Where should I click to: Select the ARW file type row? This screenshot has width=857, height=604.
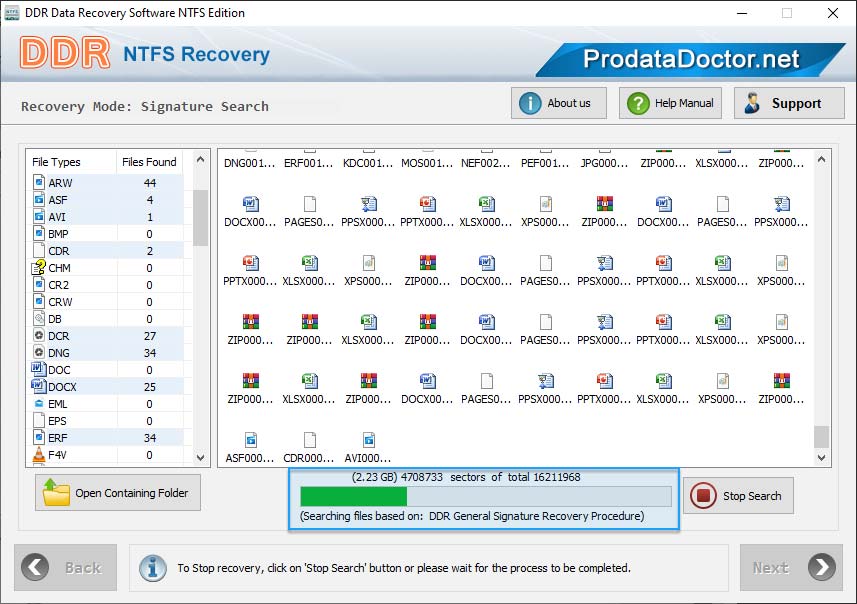107,183
